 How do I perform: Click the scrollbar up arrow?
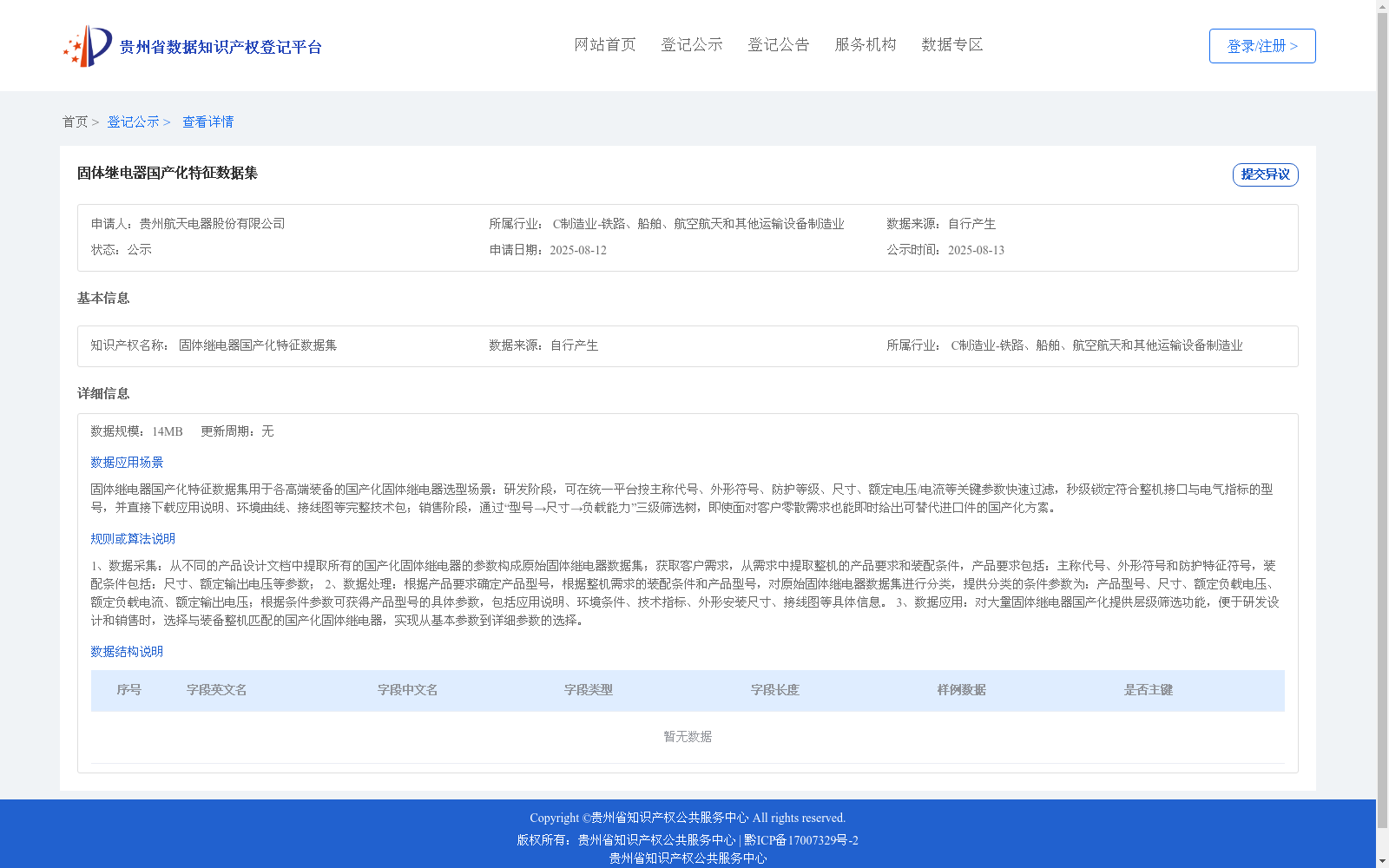1382,7
